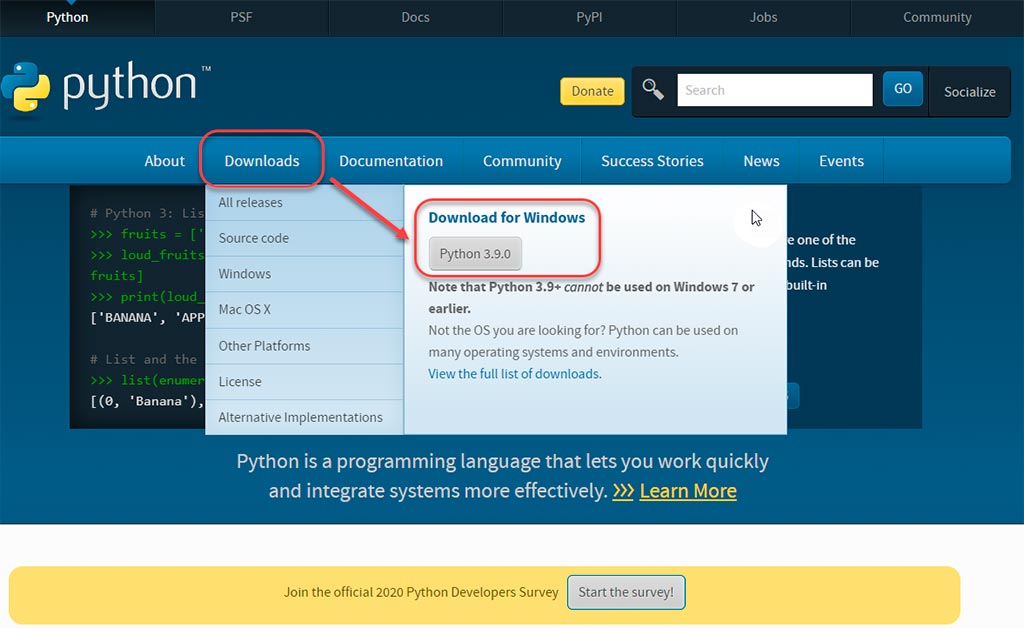Focus the Search input field
Image resolution: width=1024 pixels, height=628 pixels.
[775, 90]
